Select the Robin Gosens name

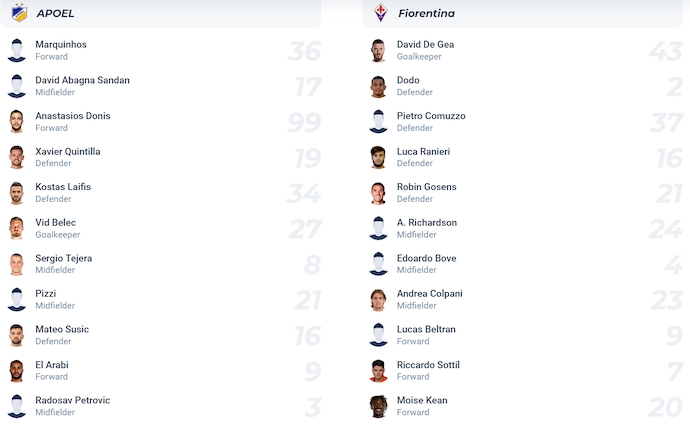point(426,187)
